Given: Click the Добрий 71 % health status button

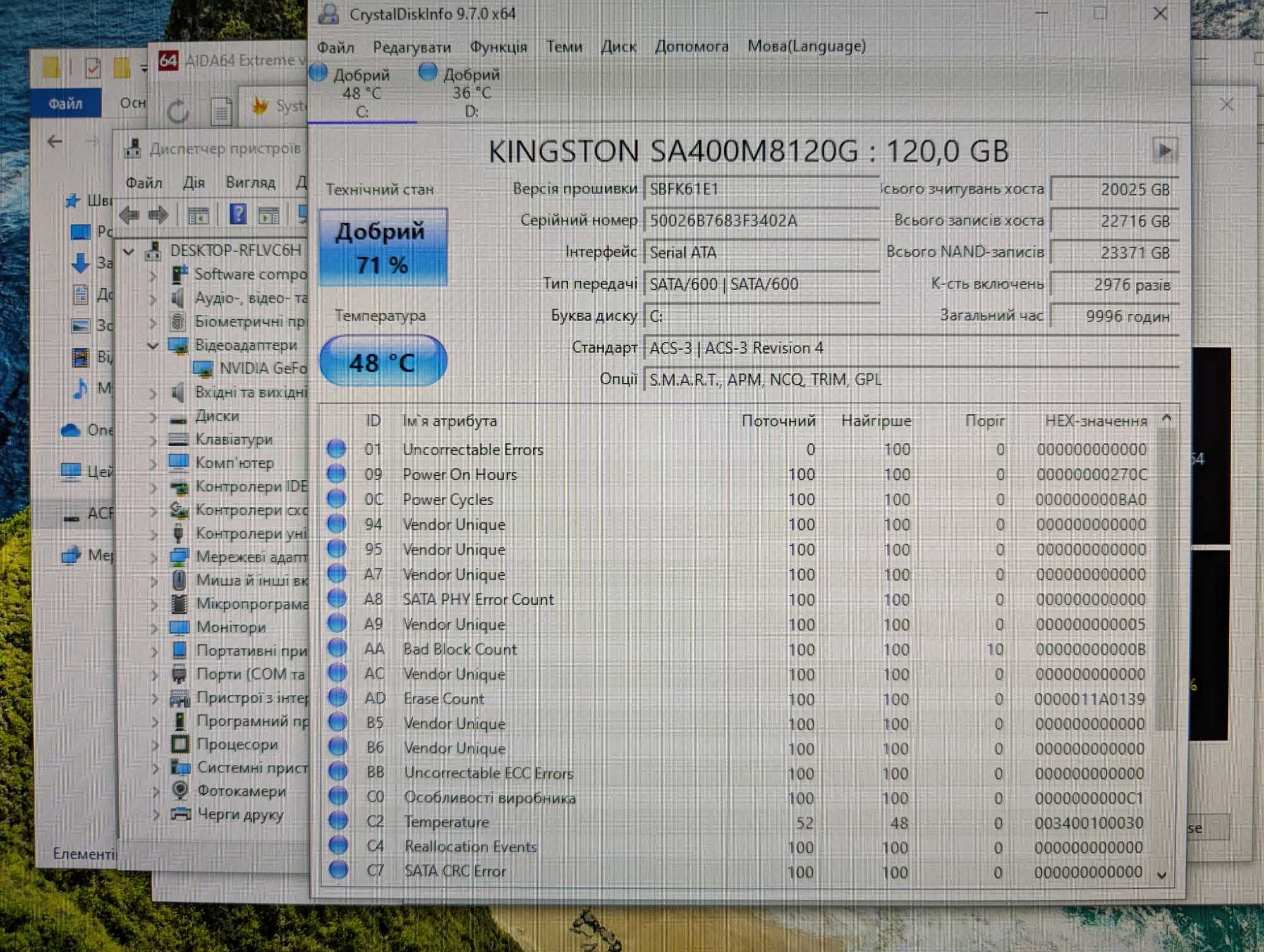Looking at the screenshot, I should coord(383,247).
